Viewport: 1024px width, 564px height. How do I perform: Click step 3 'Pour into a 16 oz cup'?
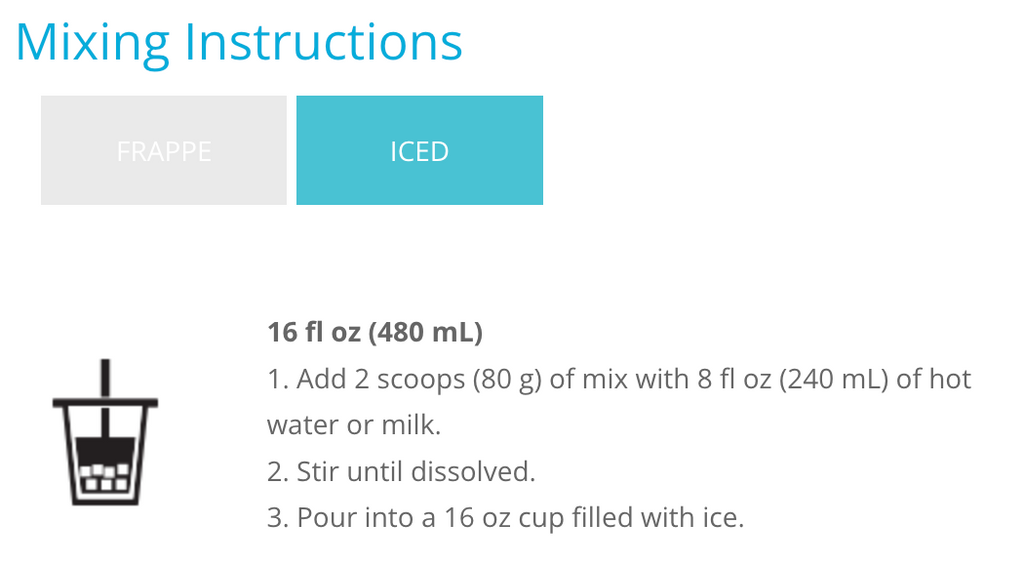click(415, 518)
